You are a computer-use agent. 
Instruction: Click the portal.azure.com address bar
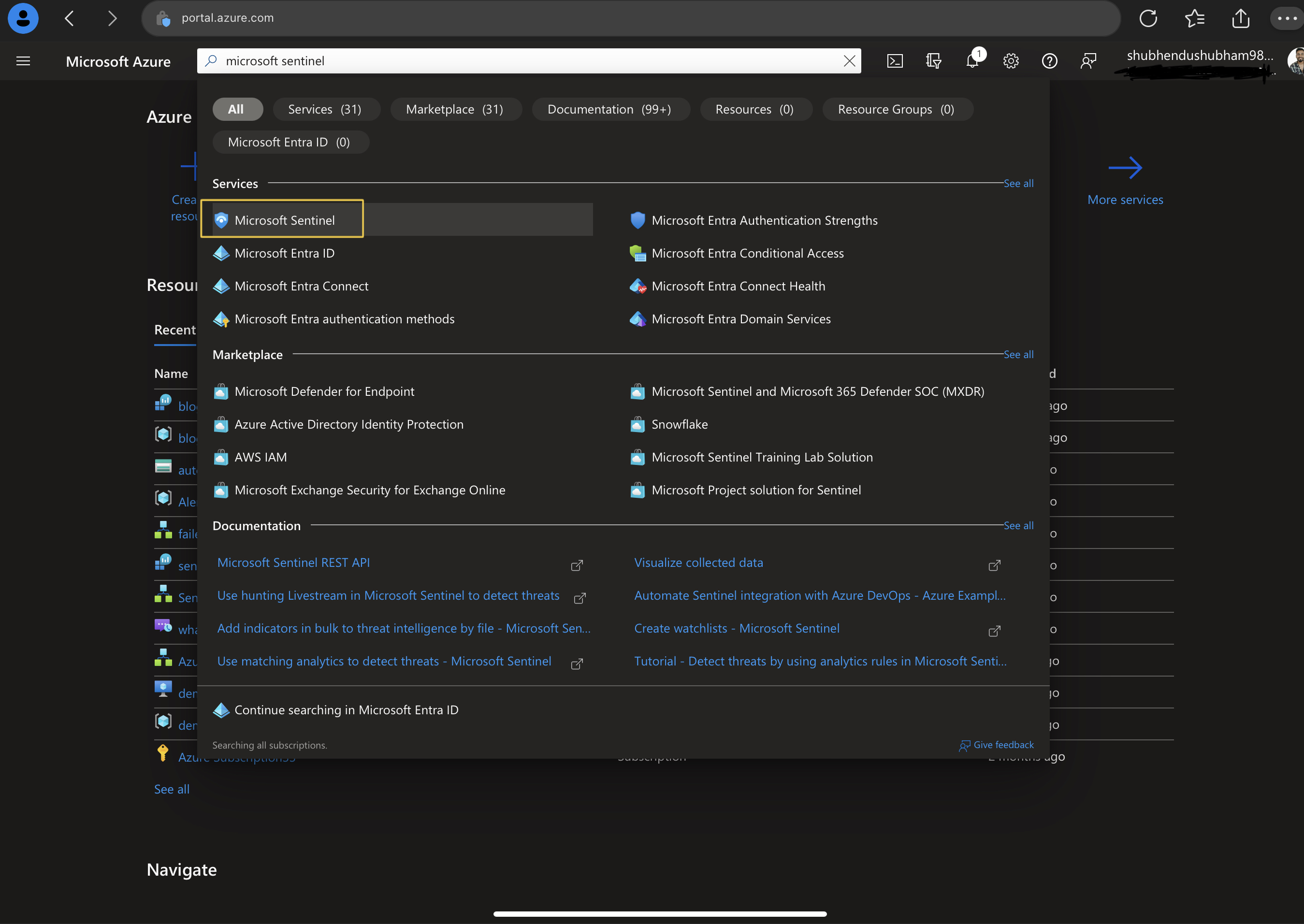pos(631,18)
